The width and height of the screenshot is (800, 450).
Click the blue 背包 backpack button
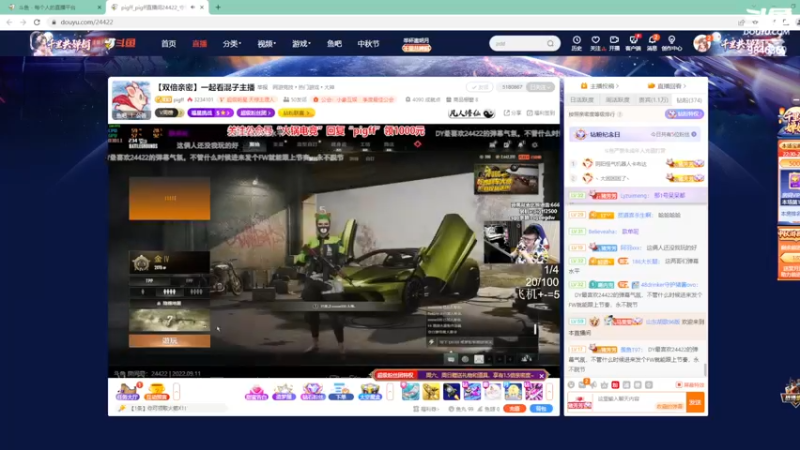pyautogui.click(x=541, y=409)
